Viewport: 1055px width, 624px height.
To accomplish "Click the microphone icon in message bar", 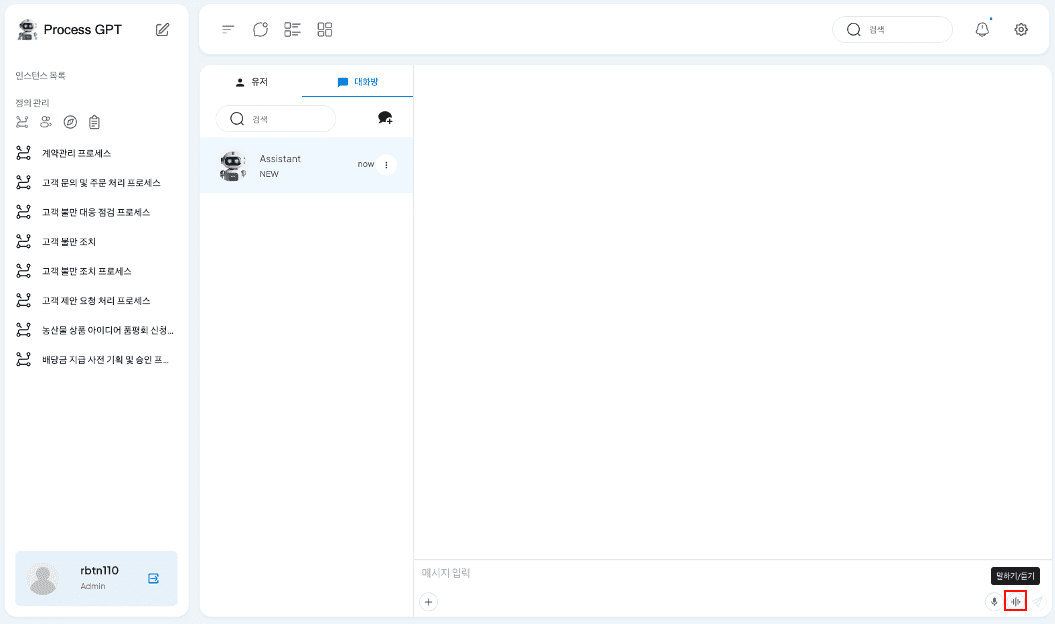I will tap(994, 601).
